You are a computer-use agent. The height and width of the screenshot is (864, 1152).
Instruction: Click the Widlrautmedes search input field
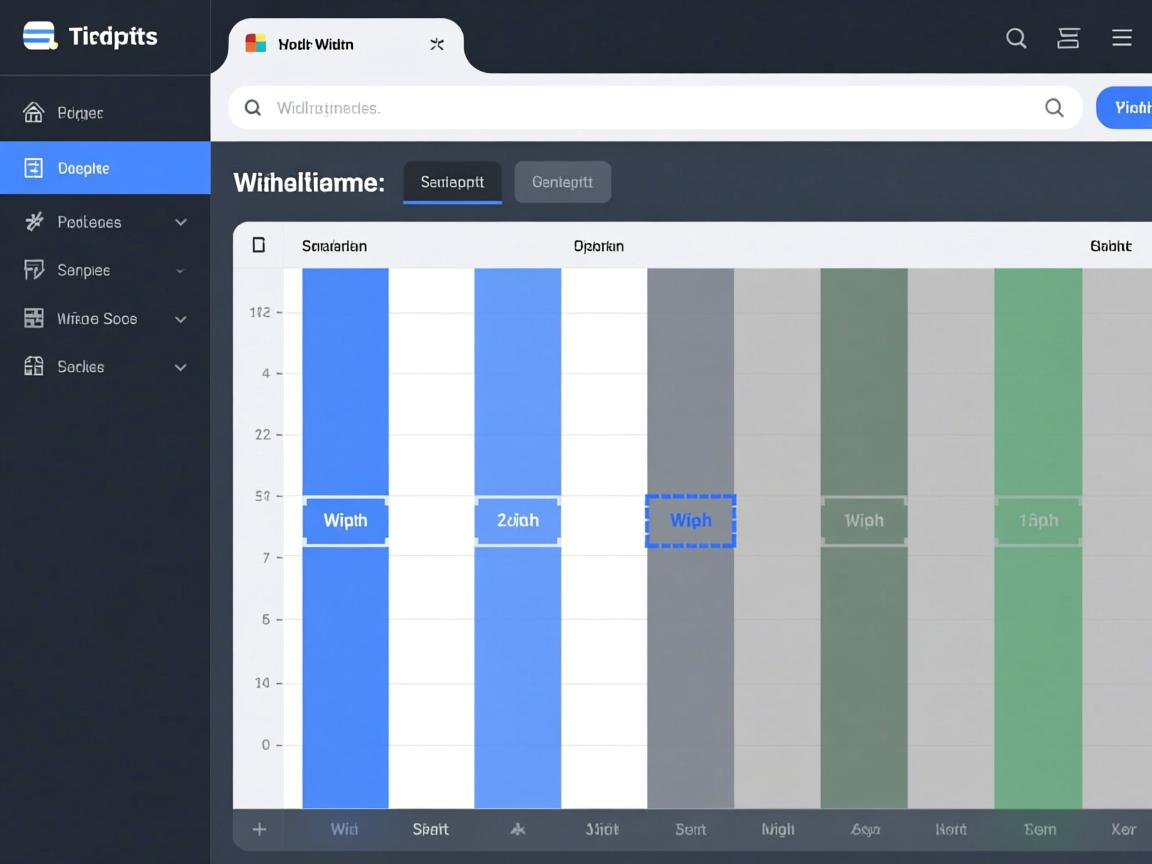[x=640, y=108]
